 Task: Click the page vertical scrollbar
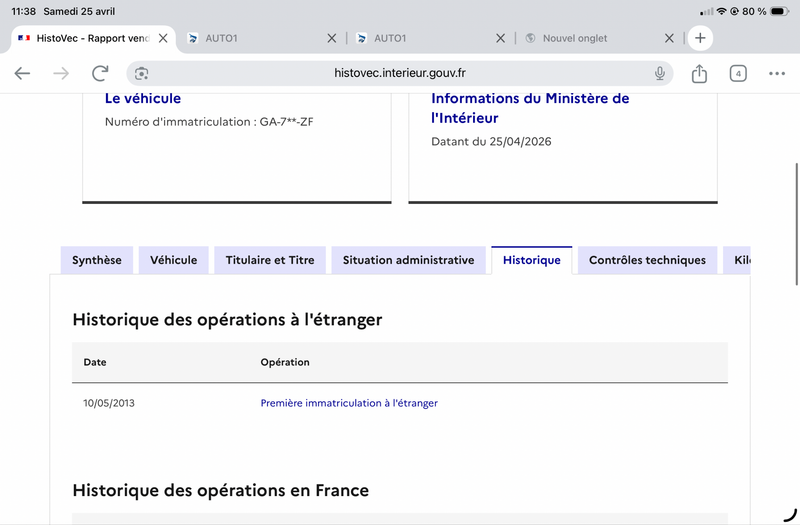(796, 224)
